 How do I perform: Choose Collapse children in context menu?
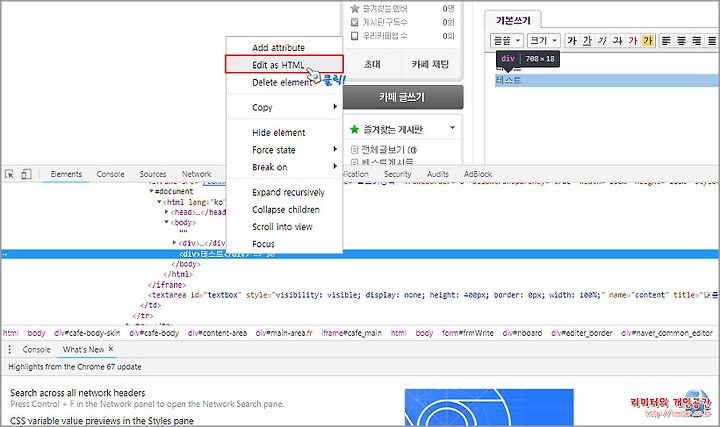tap(285, 209)
